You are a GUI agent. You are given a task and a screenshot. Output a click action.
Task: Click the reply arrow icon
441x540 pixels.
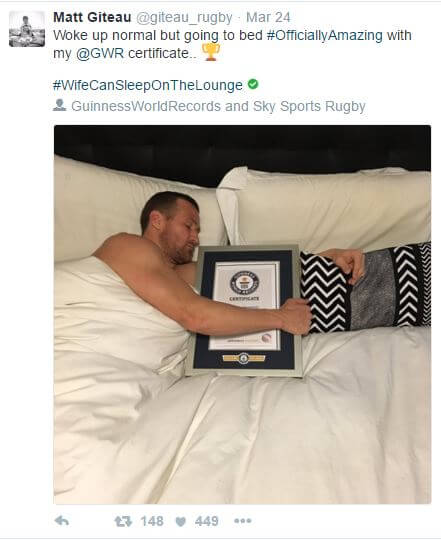coord(62,521)
